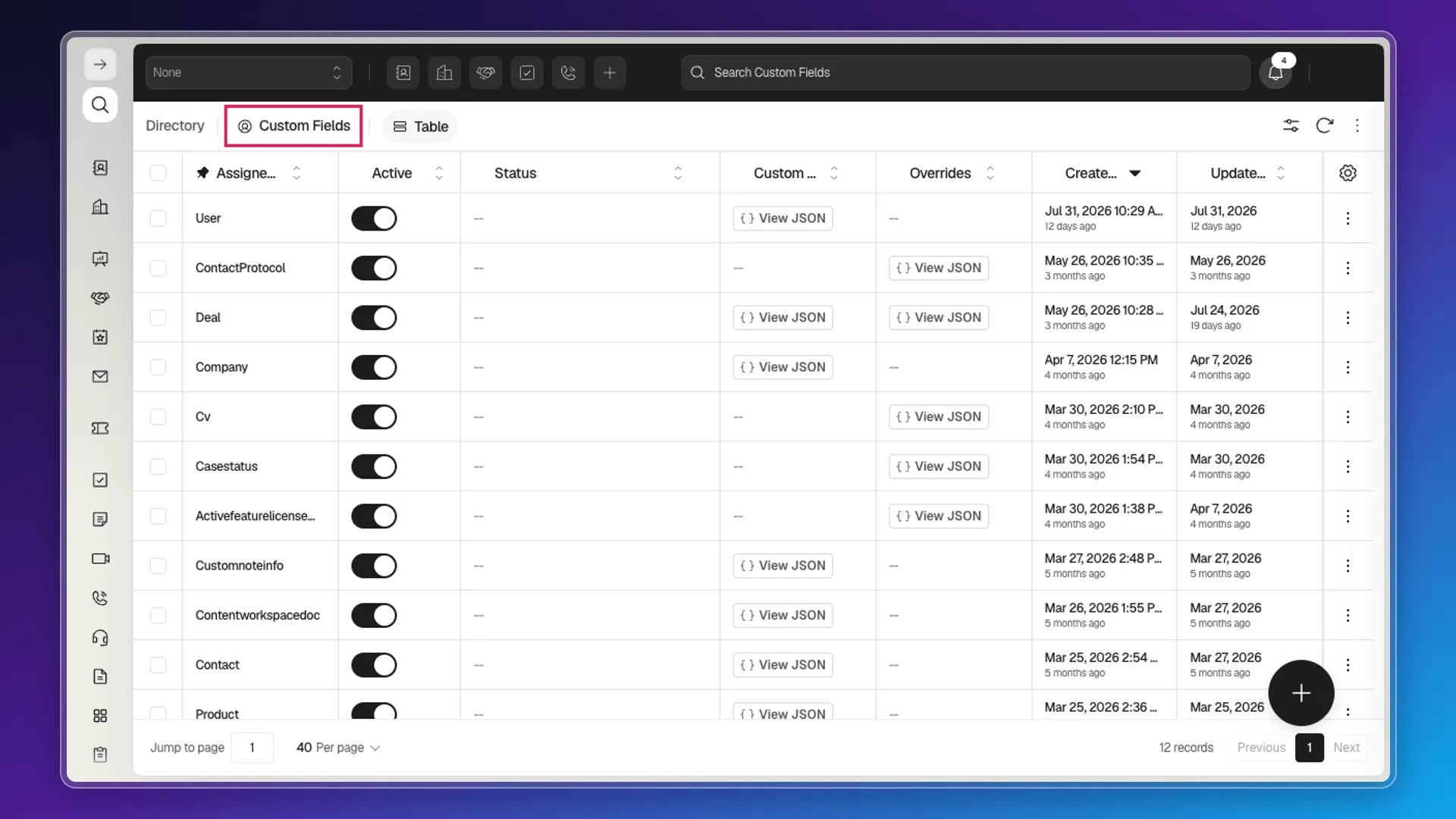Open the sidebar presentation board icon
The height and width of the screenshot is (819, 1456).
coord(100,259)
